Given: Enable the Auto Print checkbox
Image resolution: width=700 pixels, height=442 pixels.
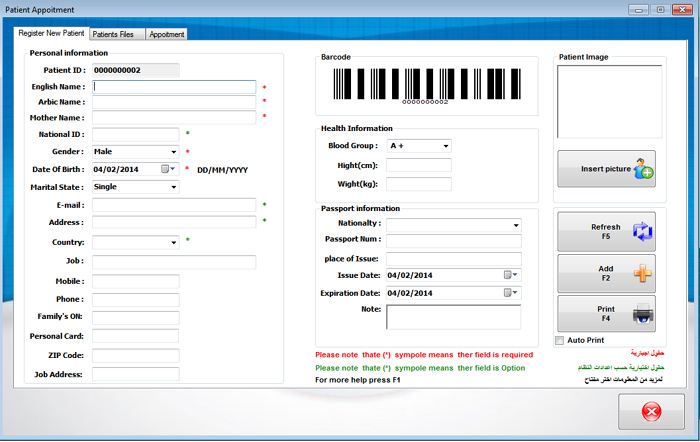Looking at the screenshot, I should point(559,340).
